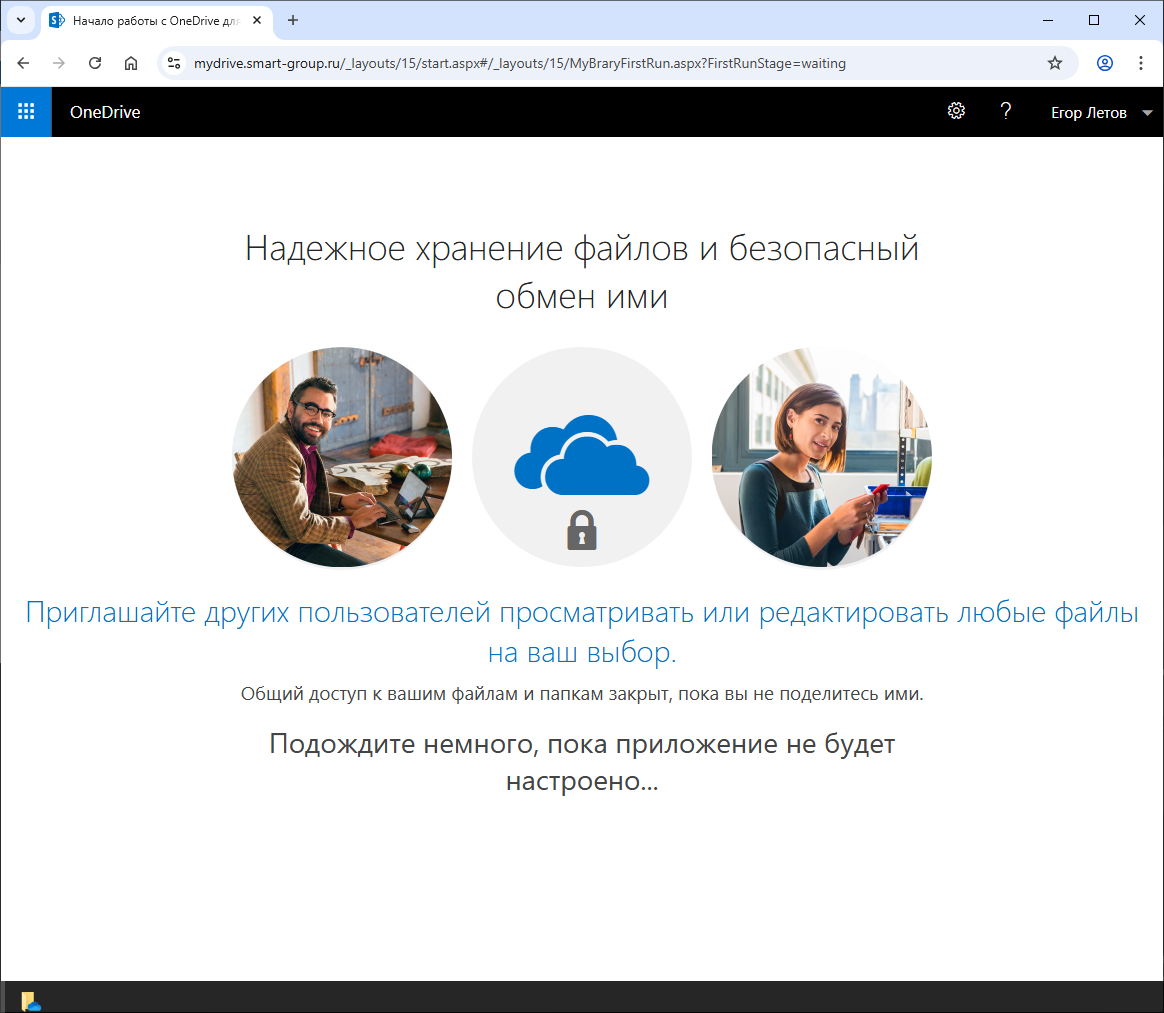
Task: View site information icon in the address bar
Action: click(174, 63)
